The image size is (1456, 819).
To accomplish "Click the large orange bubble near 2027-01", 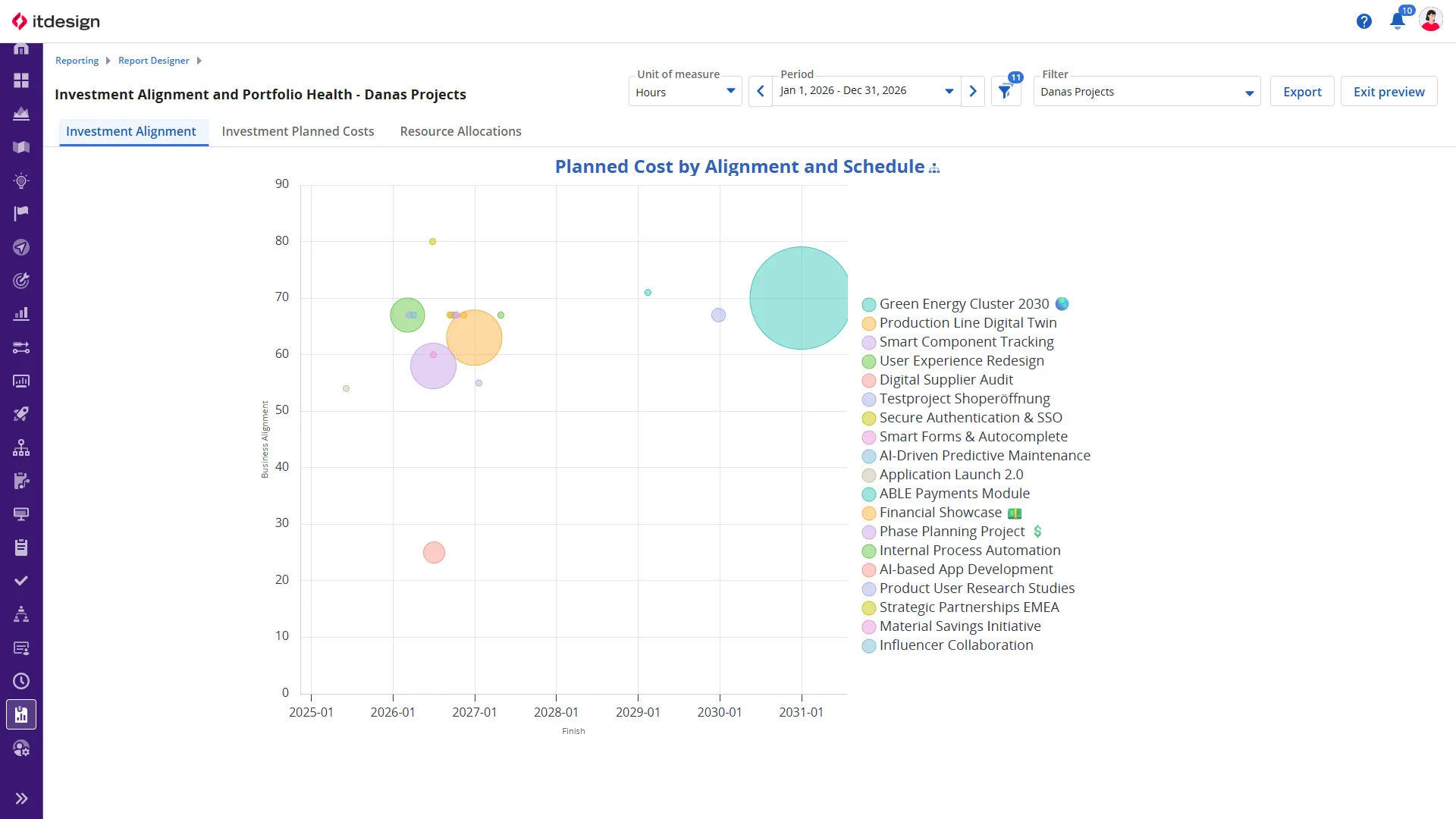I will click(475, 337).
